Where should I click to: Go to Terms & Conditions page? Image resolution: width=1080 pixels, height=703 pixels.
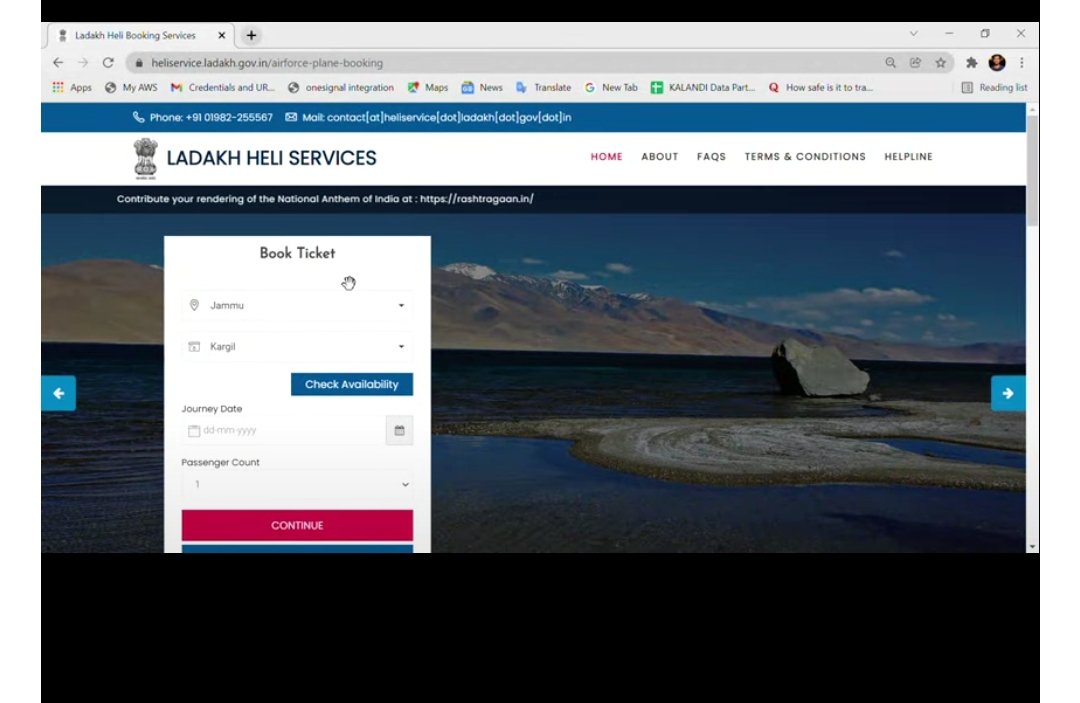tap(805, 157)
